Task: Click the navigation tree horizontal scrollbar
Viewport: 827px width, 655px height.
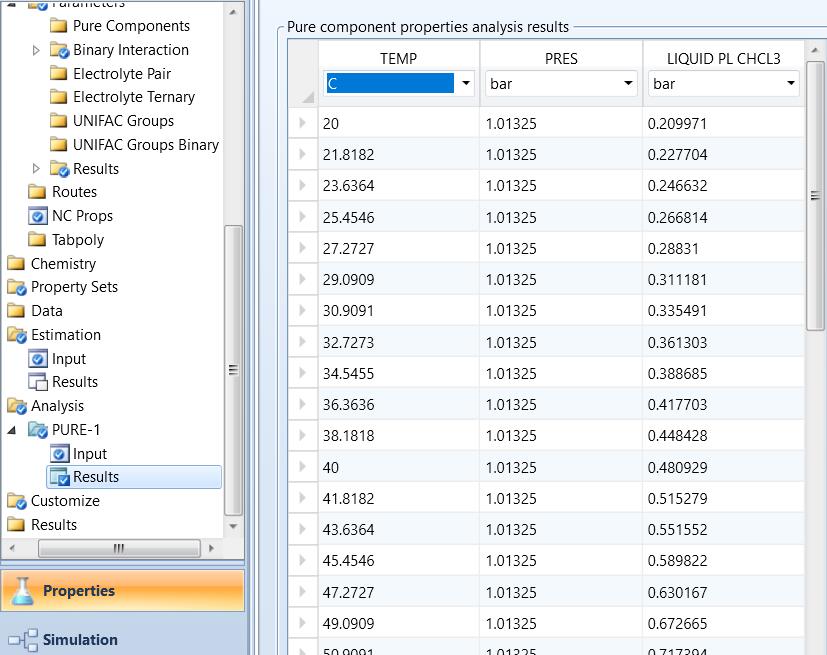Action: pyautogui.click(x=118, y=548)
